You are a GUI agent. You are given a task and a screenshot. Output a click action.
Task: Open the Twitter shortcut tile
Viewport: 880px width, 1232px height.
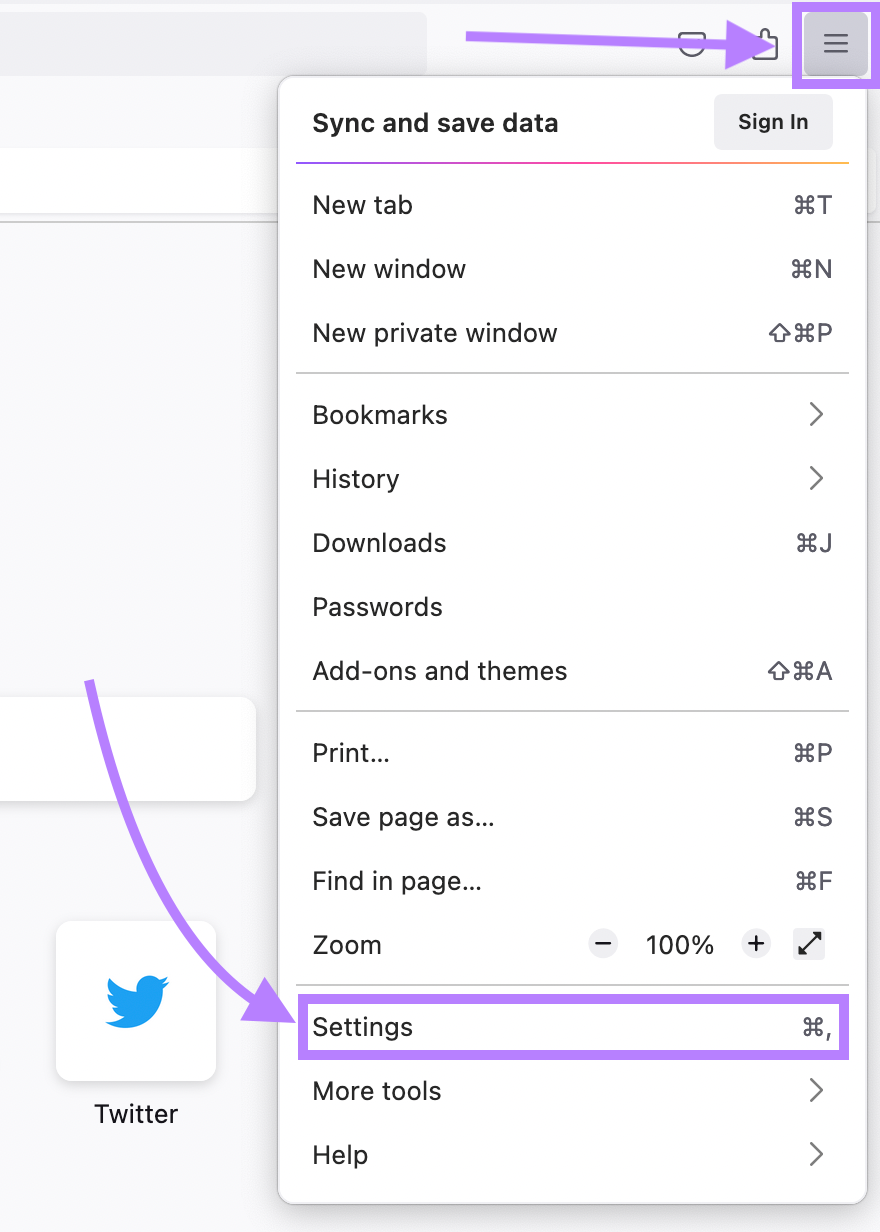pyautogui.click(x=136, y=1001)
